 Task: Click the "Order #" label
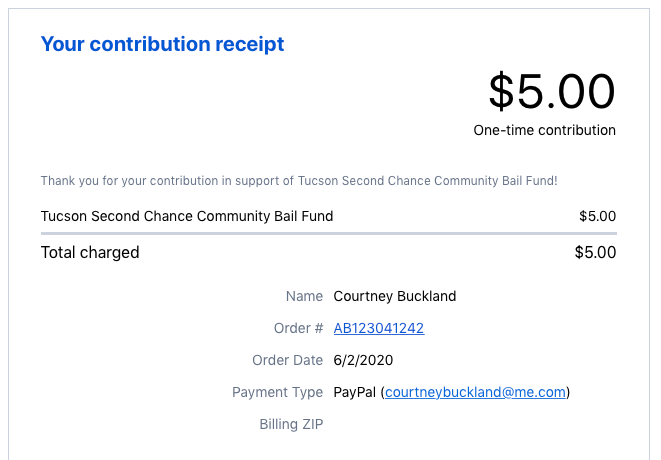coord(298,328)
